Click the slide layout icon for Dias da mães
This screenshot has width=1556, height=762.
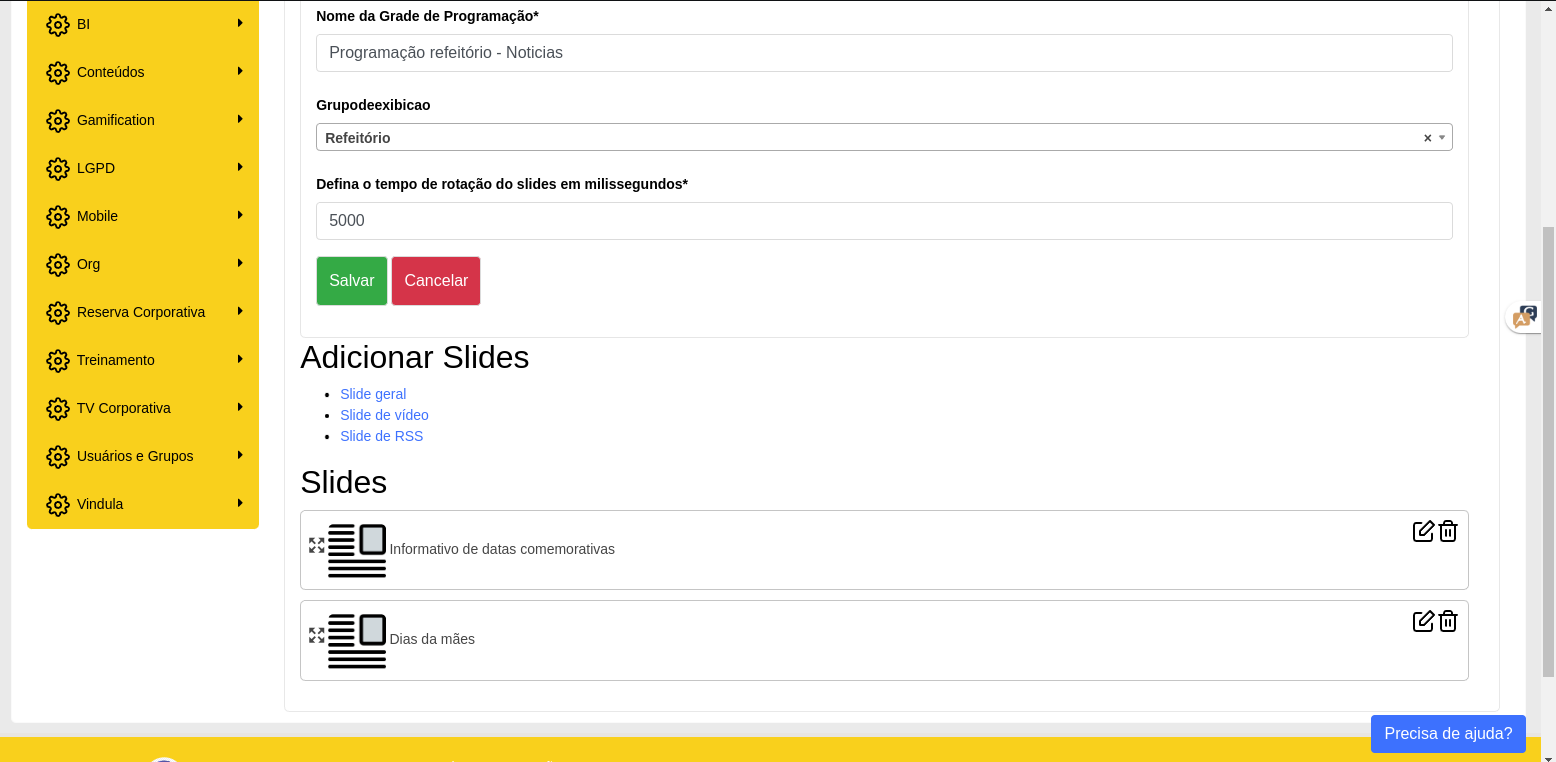coord(357,640)
